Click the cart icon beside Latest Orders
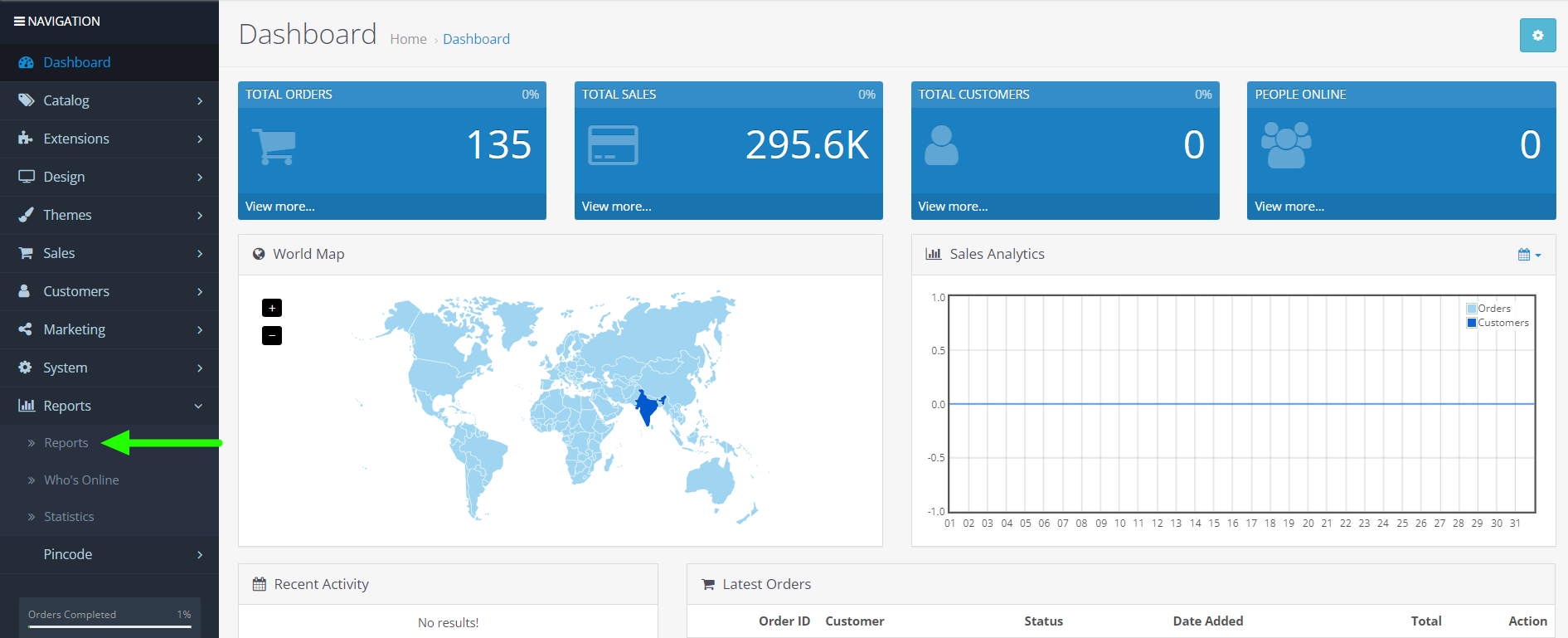 (x=708, y=584)
